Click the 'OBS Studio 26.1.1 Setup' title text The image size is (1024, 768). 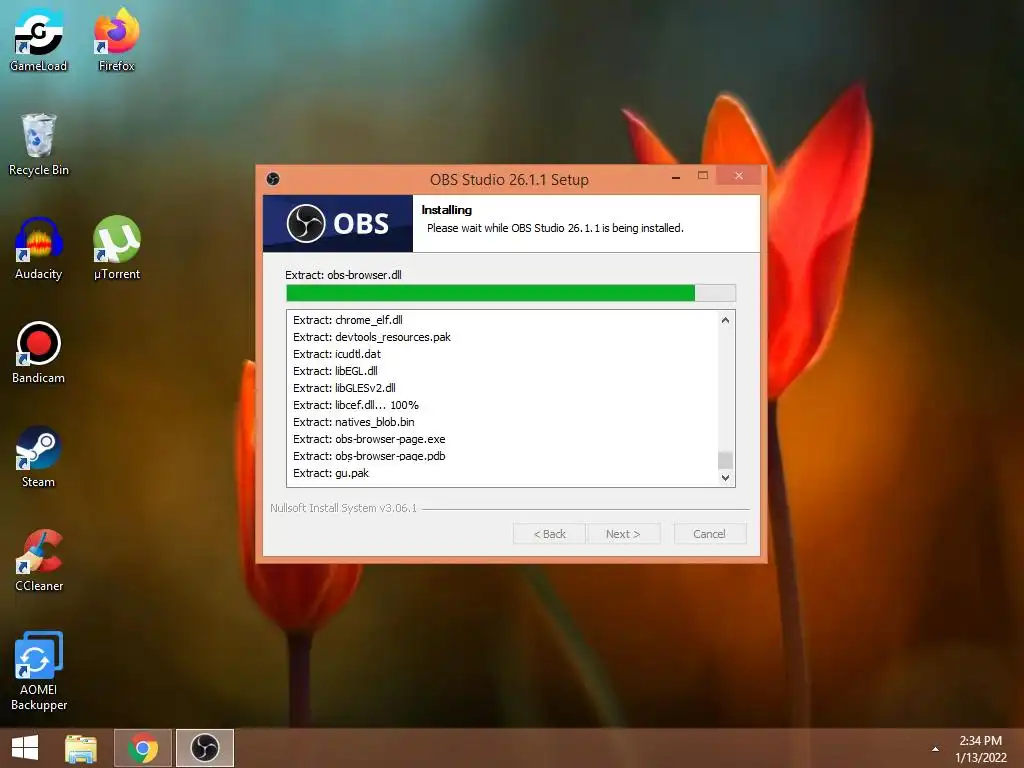click(509, 180)
